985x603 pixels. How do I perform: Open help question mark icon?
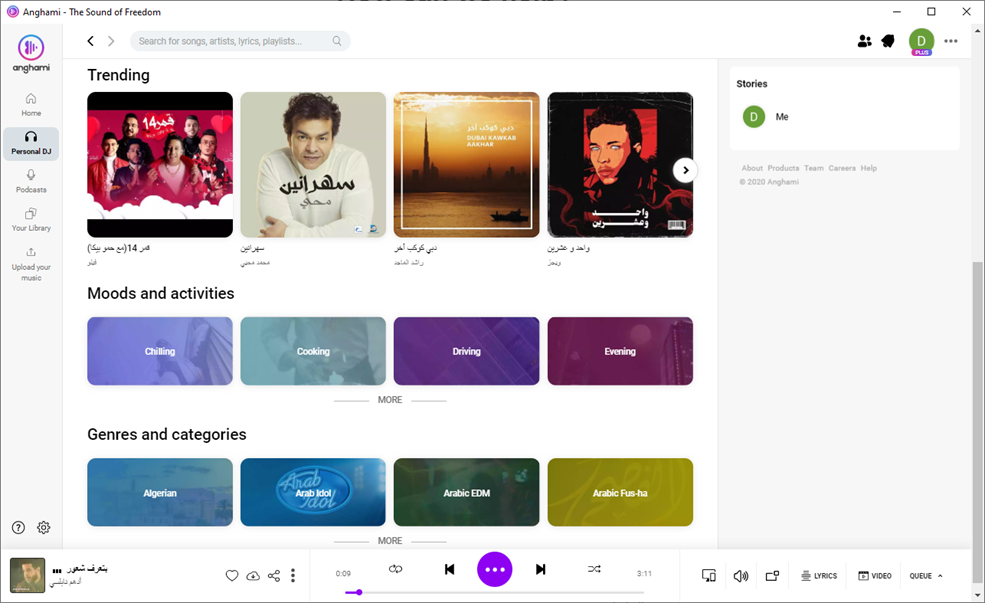click(x=18, y=528)
